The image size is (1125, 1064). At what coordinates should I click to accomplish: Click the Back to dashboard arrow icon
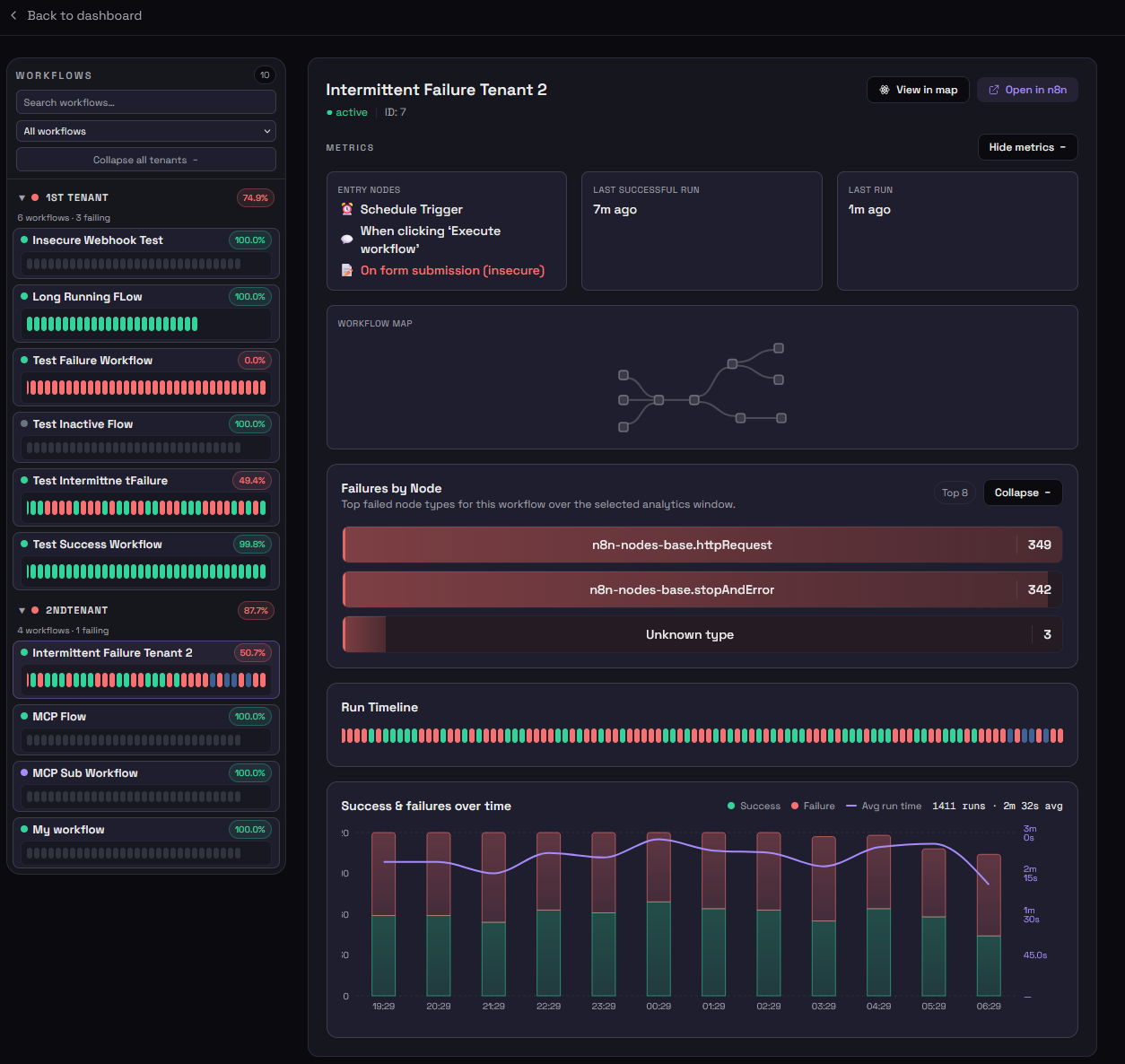(x=13, y=15)
